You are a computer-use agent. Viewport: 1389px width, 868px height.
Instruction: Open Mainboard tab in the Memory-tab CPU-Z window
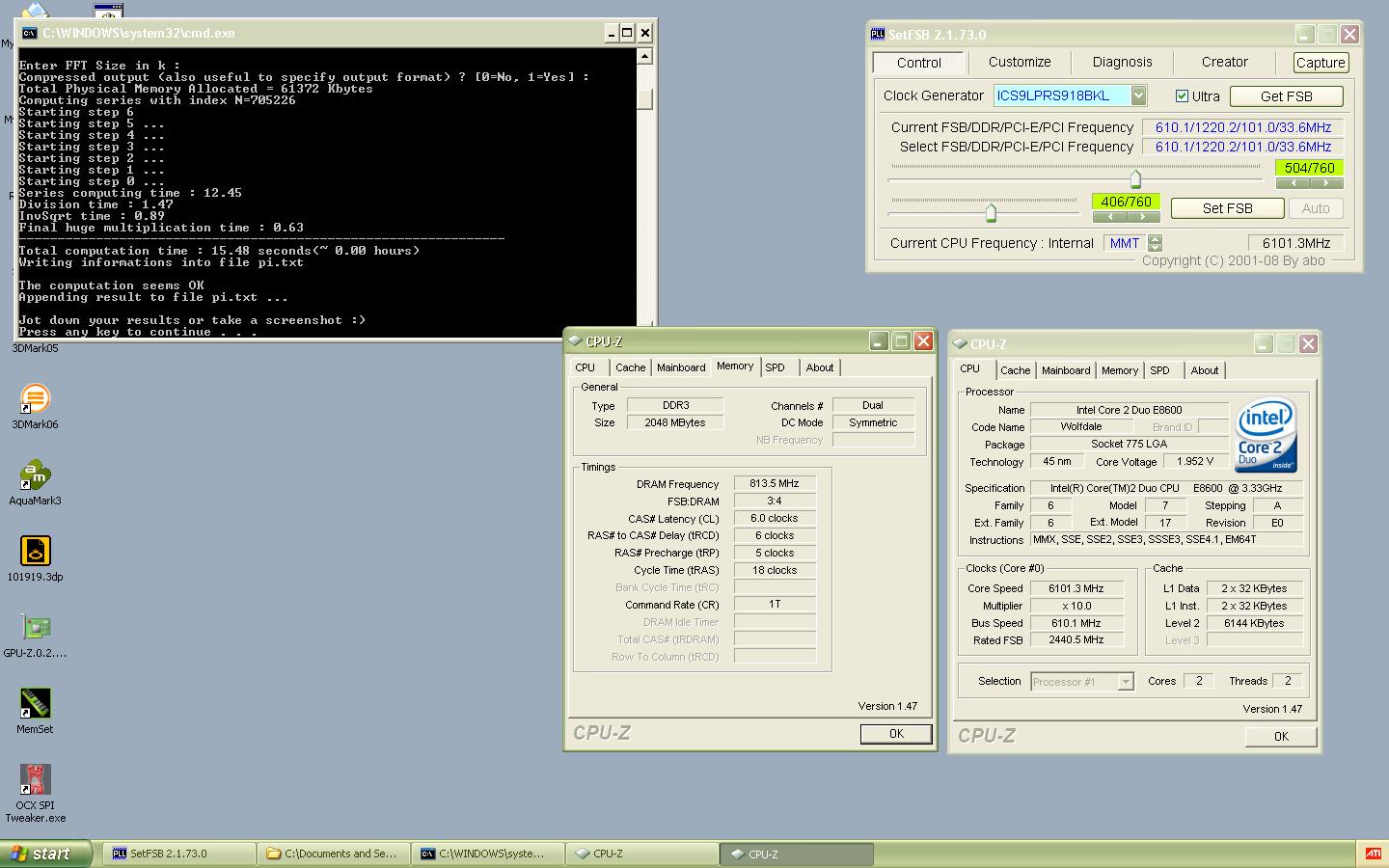[x=681, y=367]
